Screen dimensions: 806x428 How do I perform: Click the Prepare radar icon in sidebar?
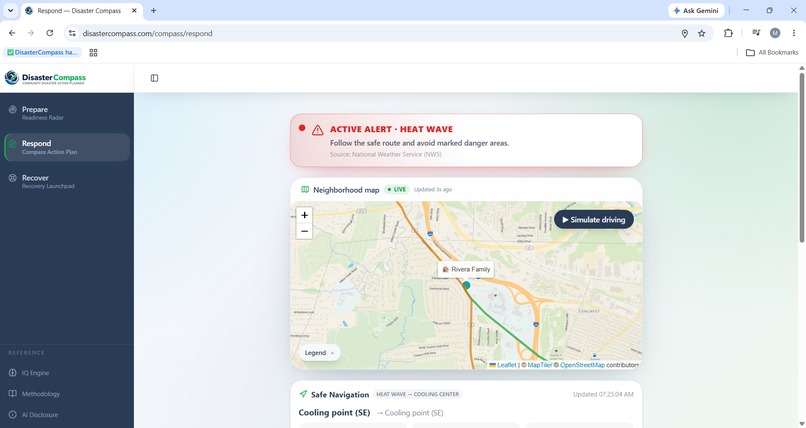coord(12,109)
